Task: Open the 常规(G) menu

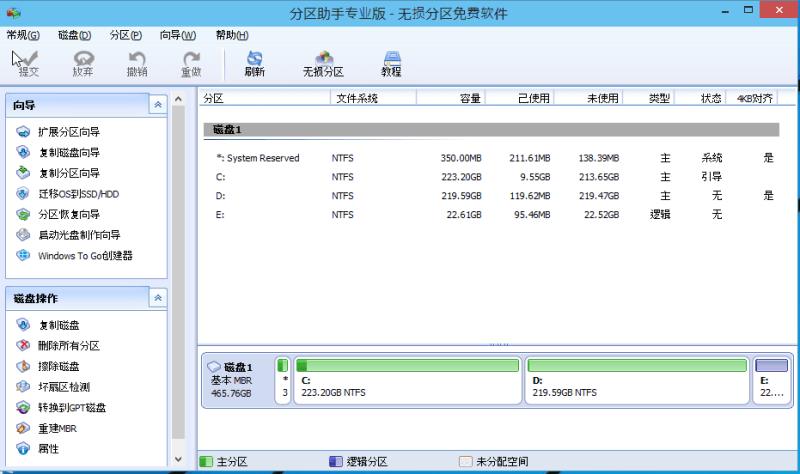Action: pos(23,35)
